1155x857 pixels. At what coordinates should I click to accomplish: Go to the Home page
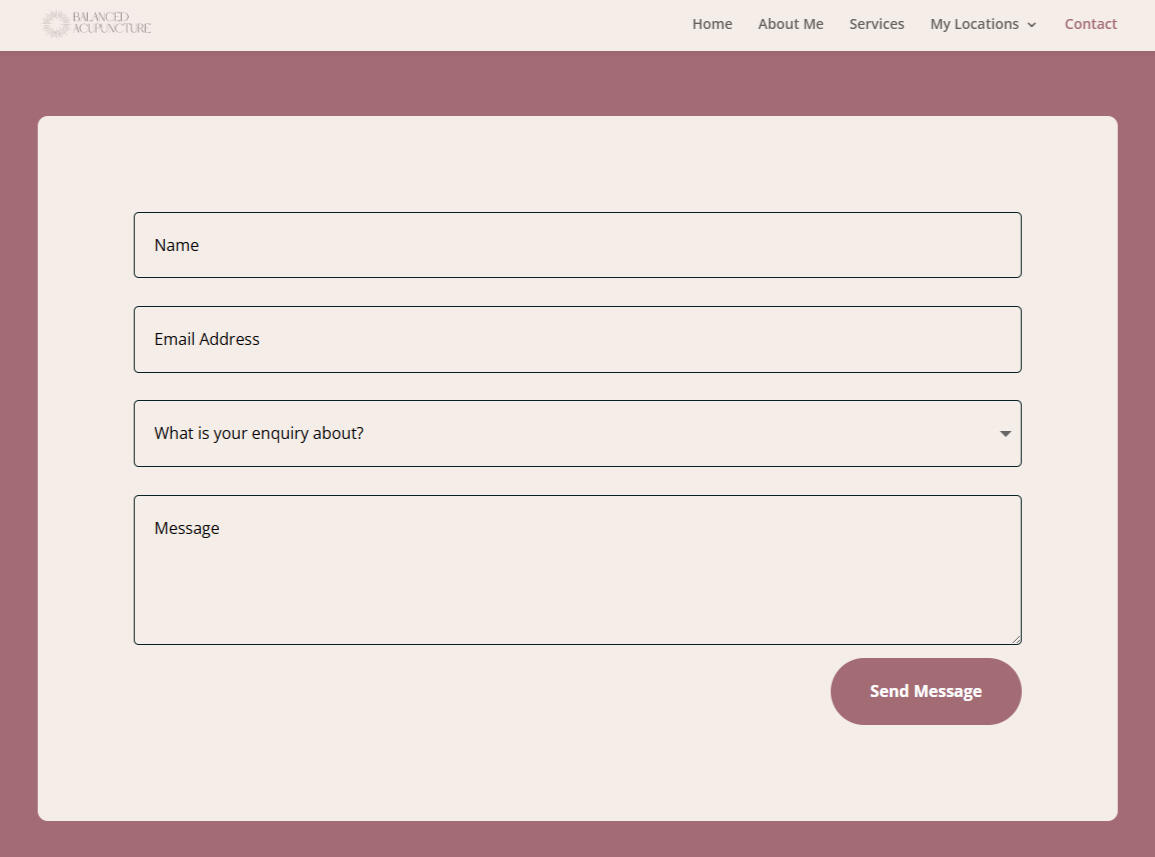tap(712, 24)
